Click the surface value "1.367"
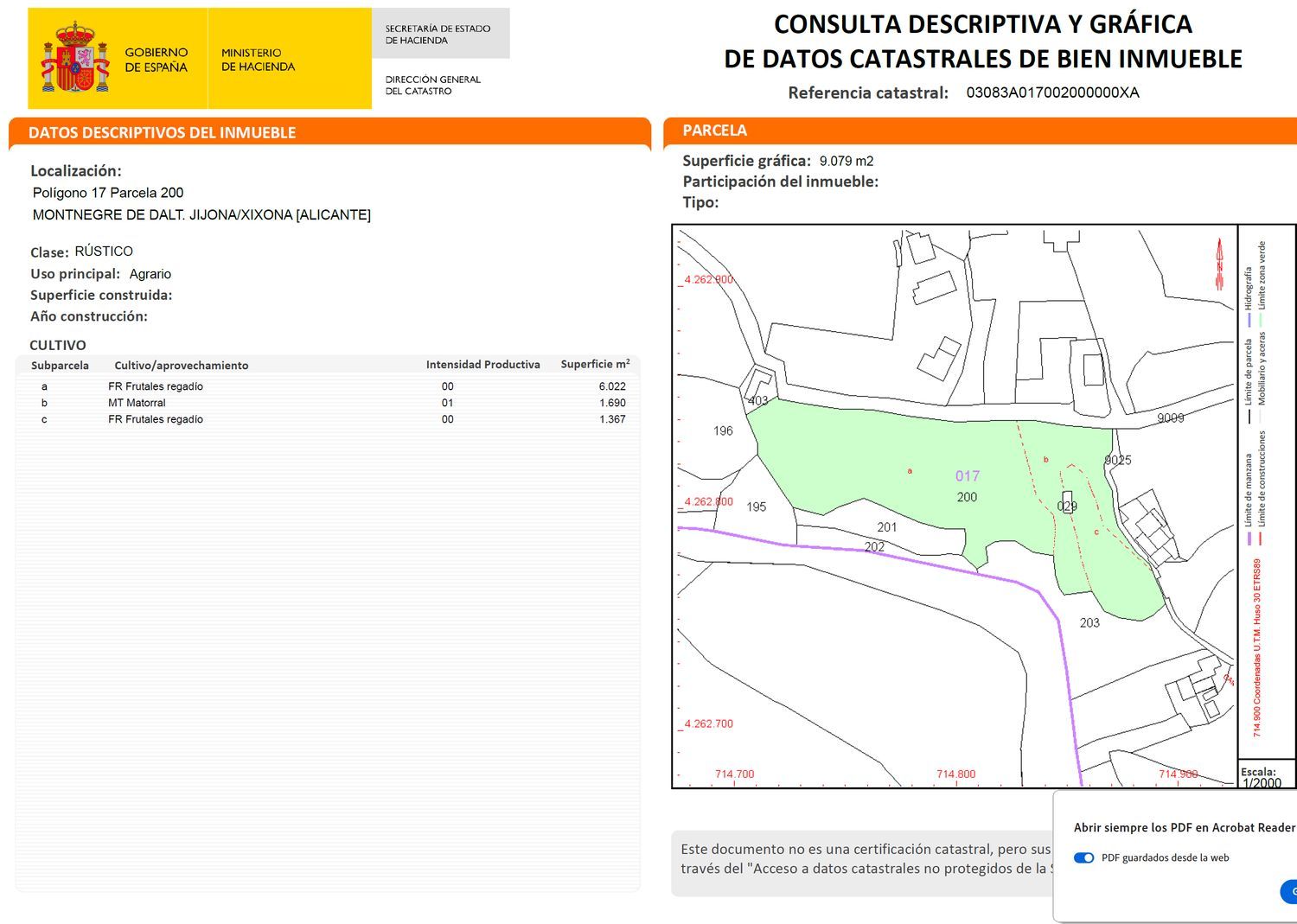Image resolution: width=1297 pixels, height=924 pixels. pyautogui.click(x=612, y=419)
